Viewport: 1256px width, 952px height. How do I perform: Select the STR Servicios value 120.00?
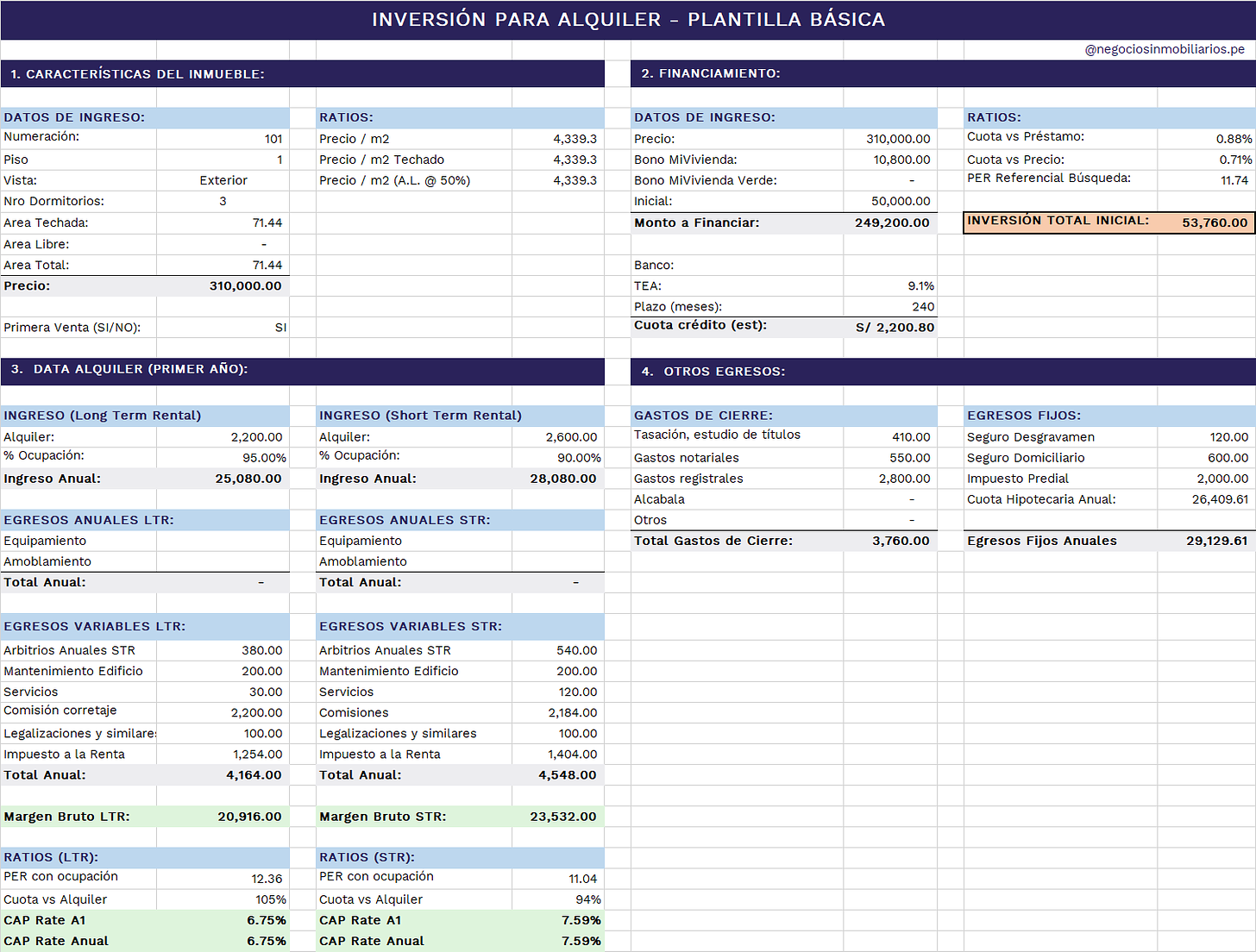coord(558,692)
